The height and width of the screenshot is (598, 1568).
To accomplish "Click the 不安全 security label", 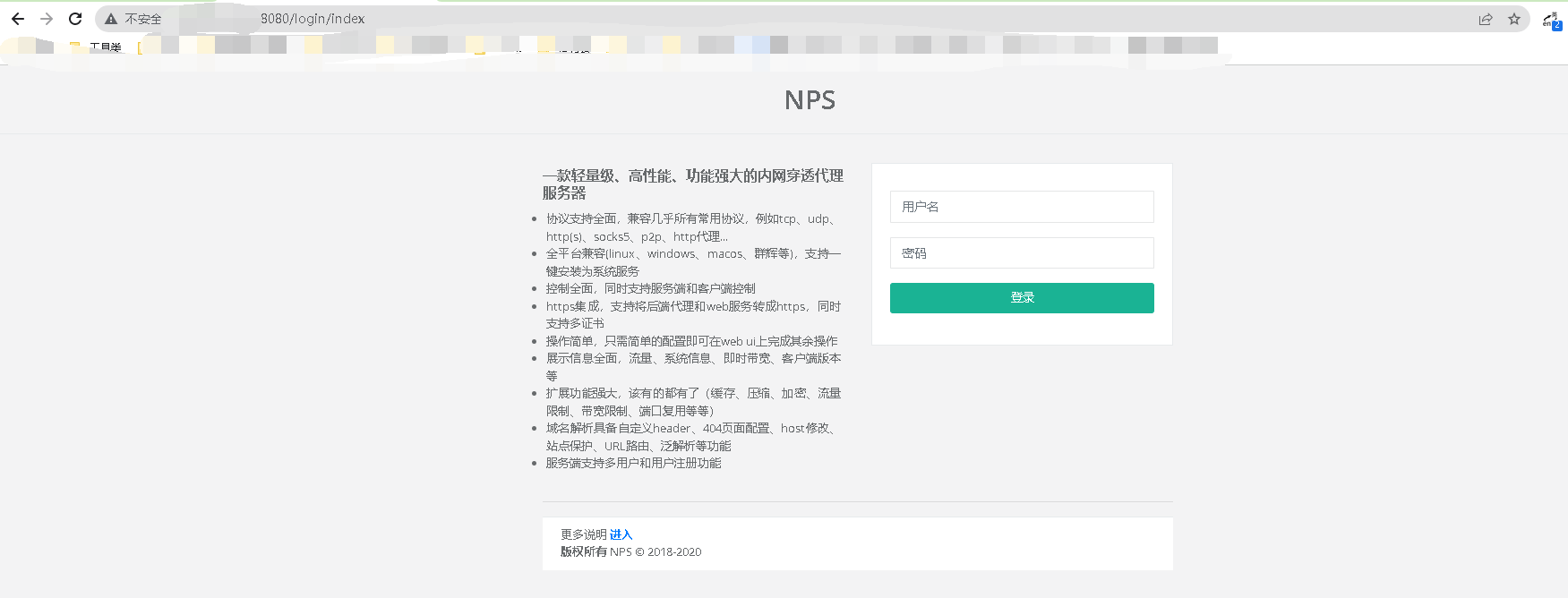I will [x=143, y=19].
